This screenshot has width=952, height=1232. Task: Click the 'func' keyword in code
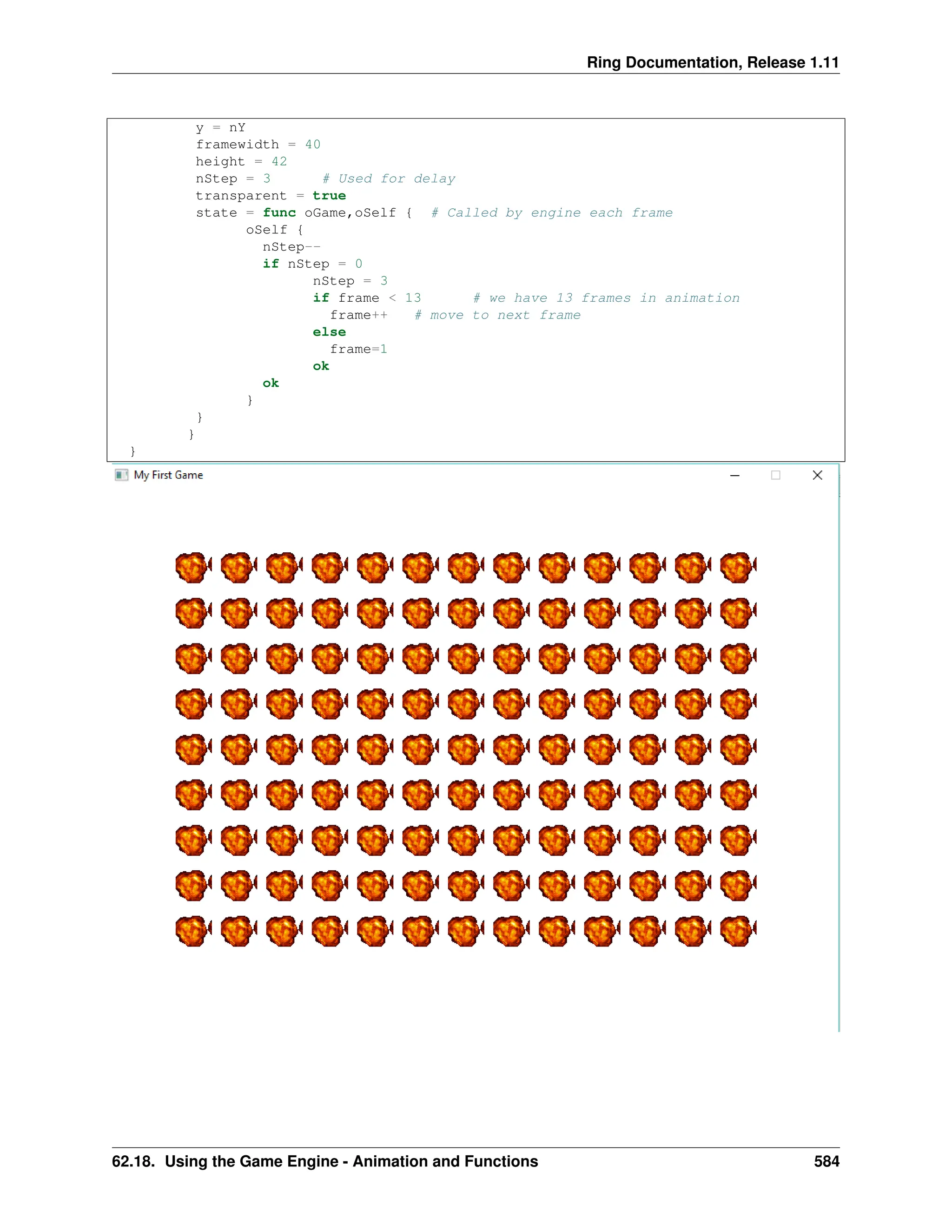pyautogui.click(x=279, y=212)
